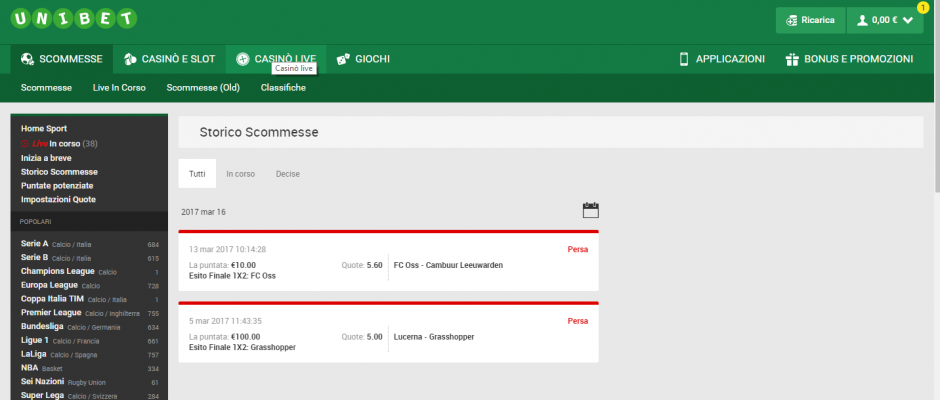
Task: Expand the account balance dropdown arrow
Action: point(908,20)
